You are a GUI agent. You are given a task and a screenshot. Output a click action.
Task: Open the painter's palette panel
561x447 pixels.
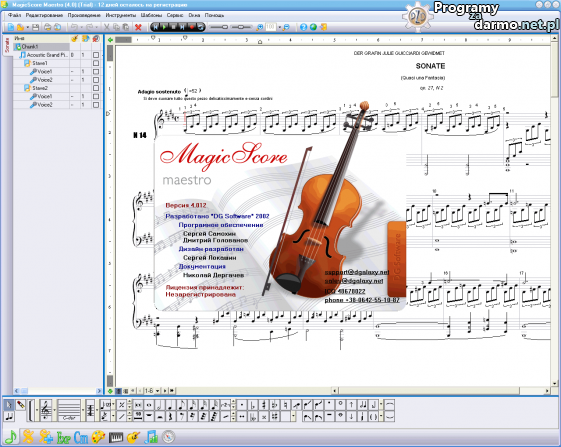tap(98, 437)
